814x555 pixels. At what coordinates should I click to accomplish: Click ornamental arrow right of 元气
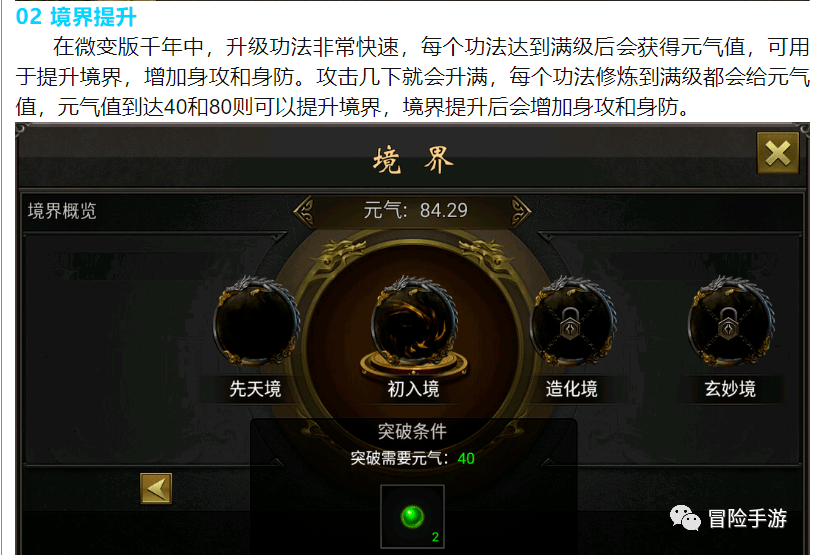pyautogui.click(x=521, y=211)
